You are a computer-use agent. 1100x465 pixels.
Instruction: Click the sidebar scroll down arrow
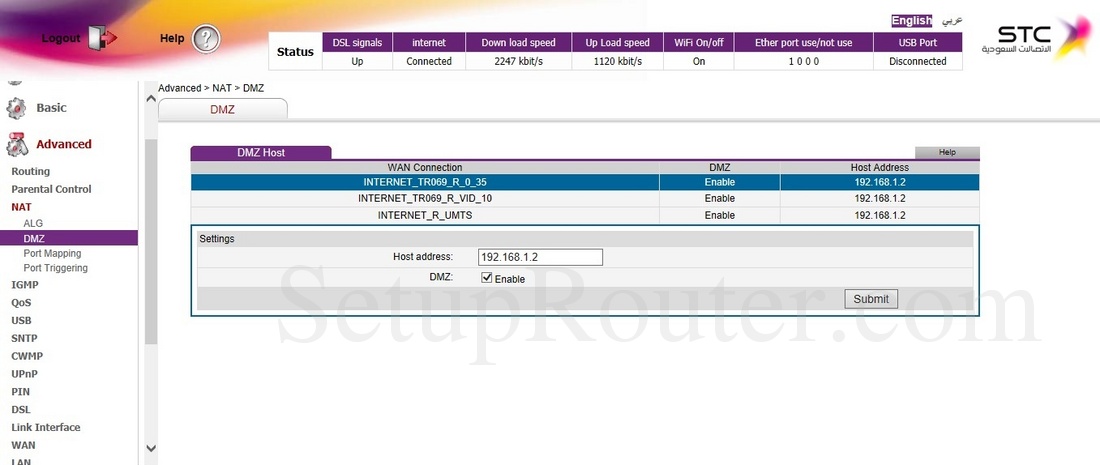point(150,448)
